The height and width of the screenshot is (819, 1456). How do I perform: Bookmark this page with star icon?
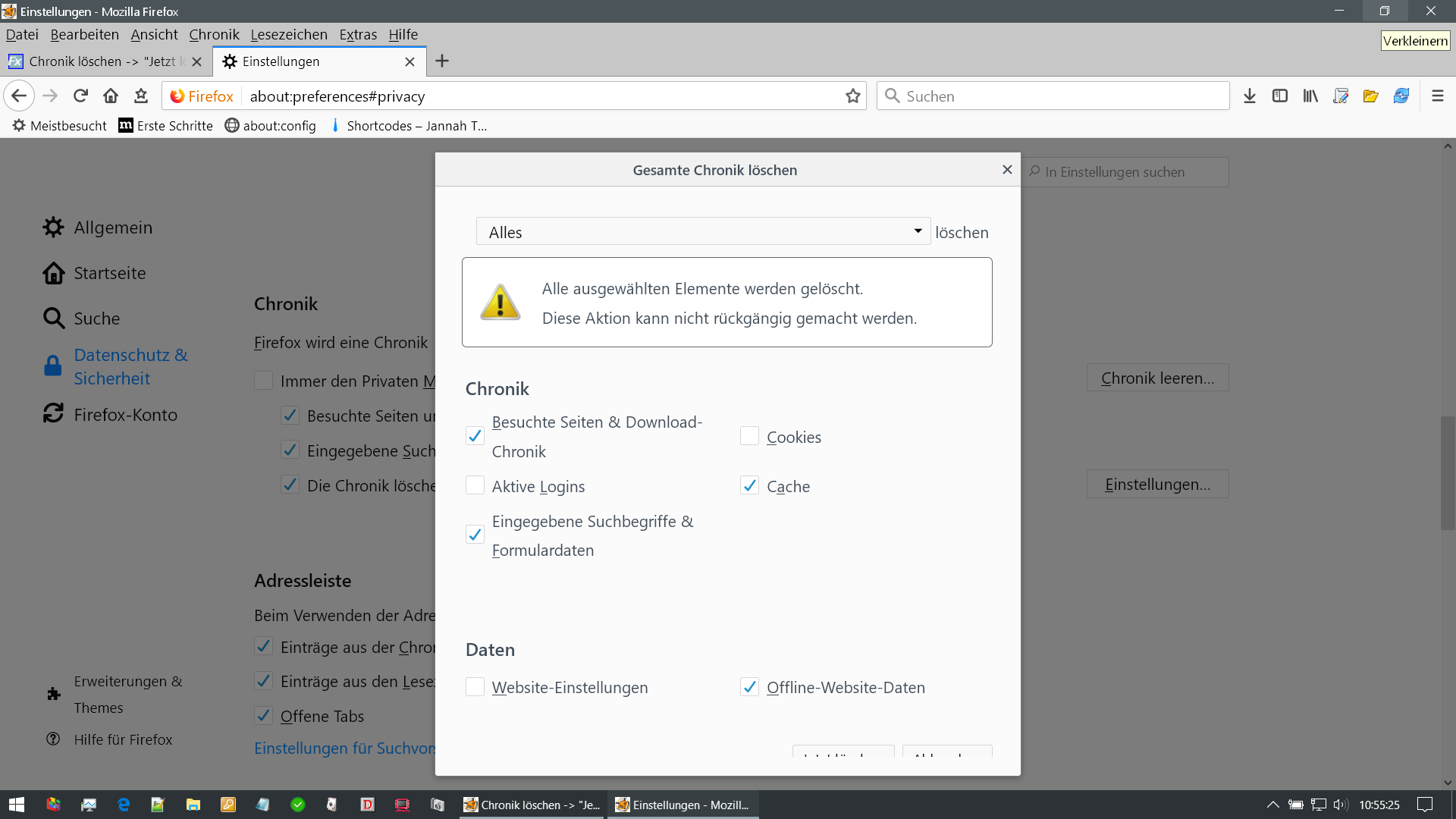point(853,96)
